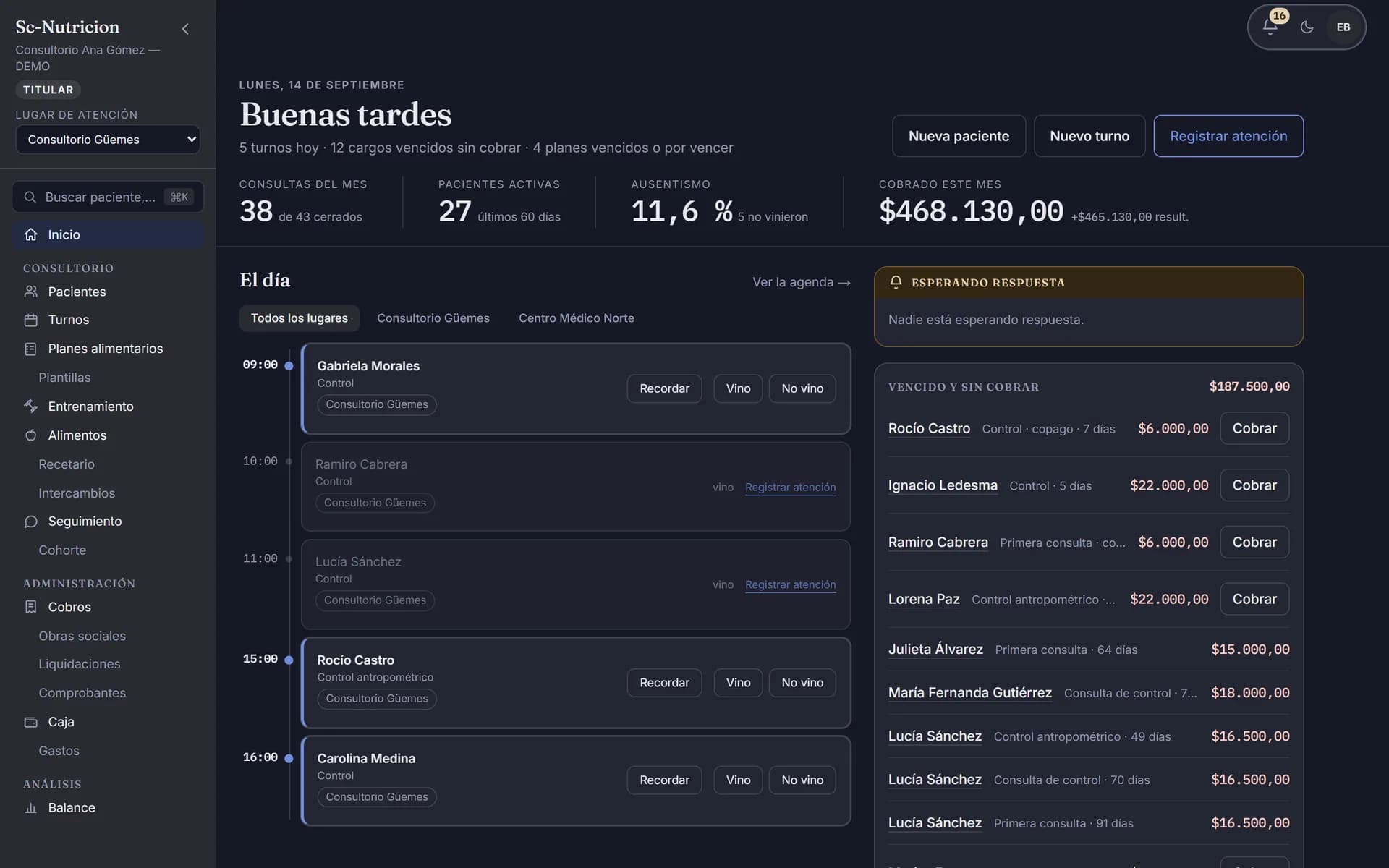This screenshot has width=1389, height=868.
Task: Open the Lugar de atención dropdown
Action: (x=108, y=140)
